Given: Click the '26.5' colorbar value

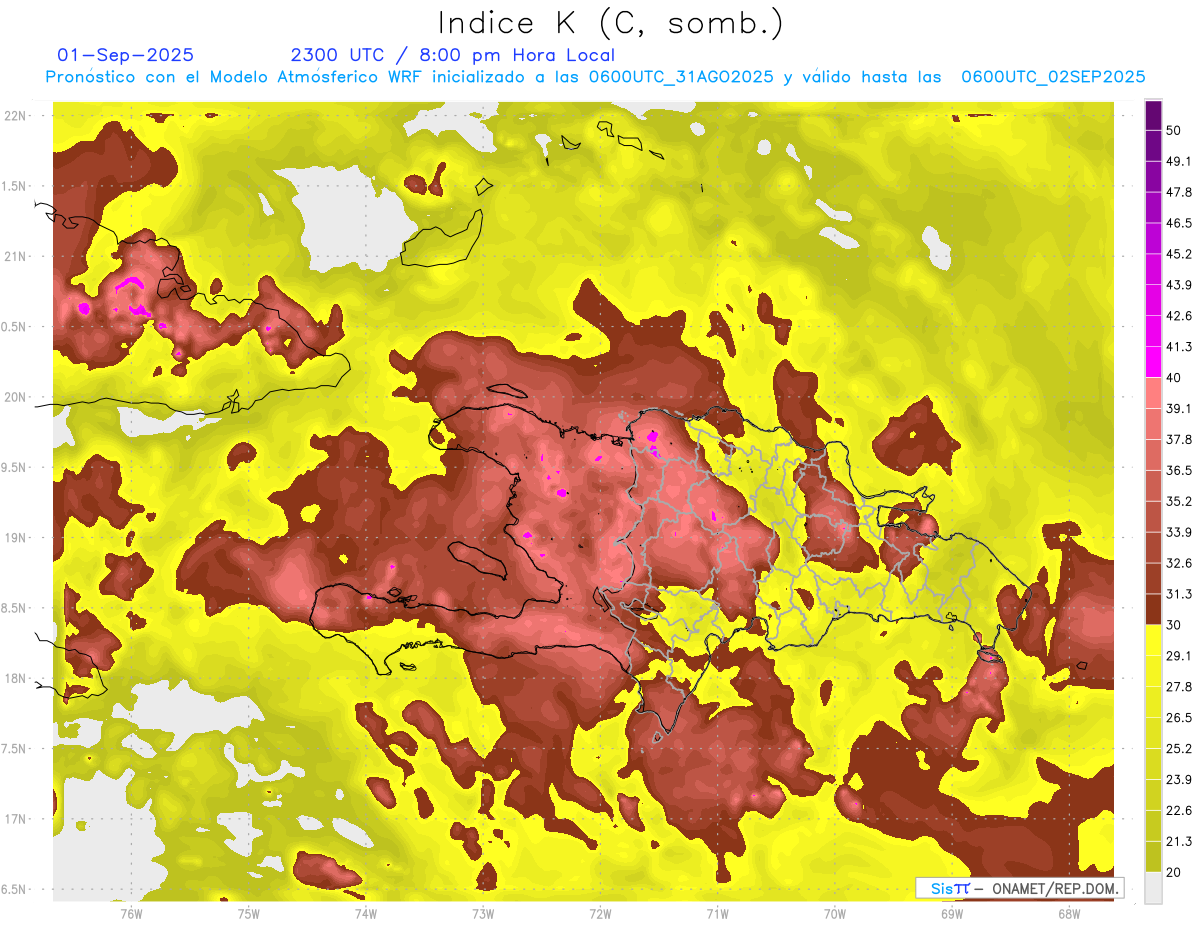Looking at the screenshot, I should [x=1178, y=718].
